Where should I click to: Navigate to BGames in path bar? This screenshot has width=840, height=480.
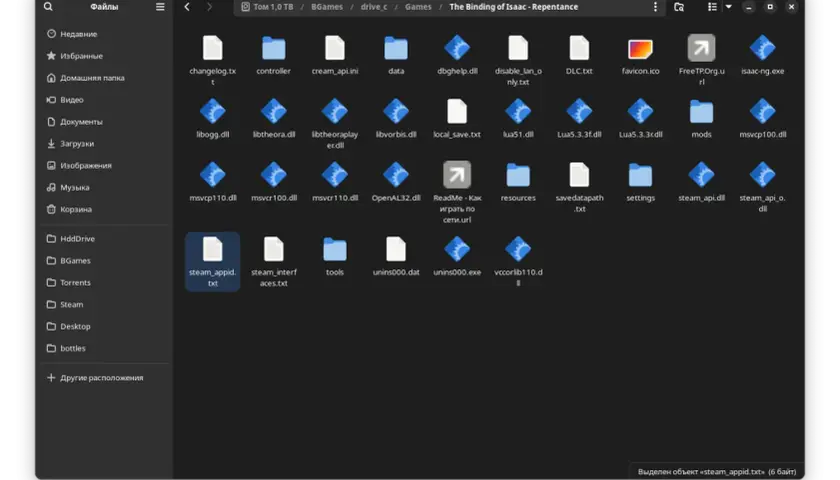[x=327, y=7]
